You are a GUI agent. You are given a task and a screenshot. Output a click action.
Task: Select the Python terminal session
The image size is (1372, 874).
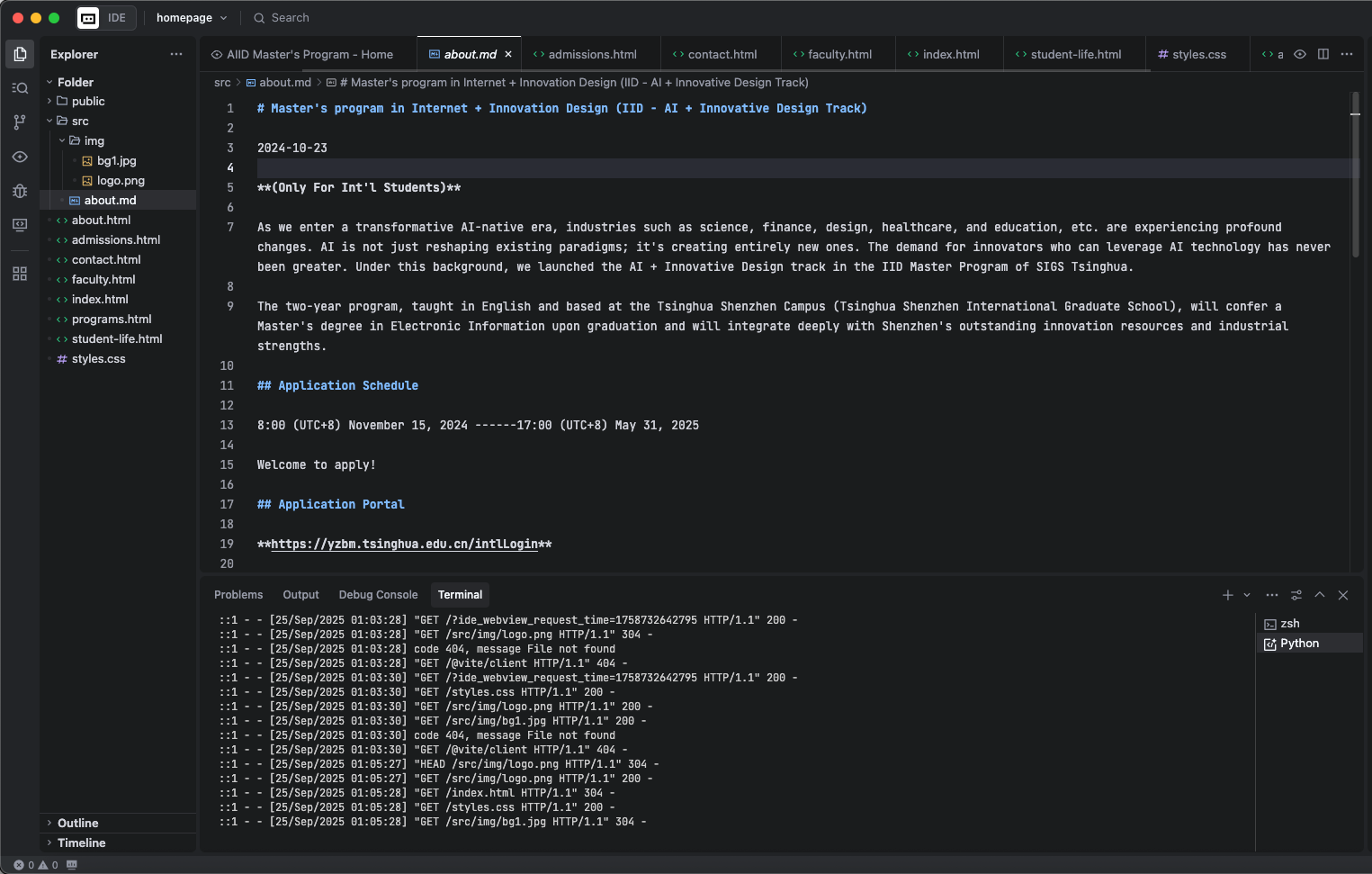[1299, 644]
